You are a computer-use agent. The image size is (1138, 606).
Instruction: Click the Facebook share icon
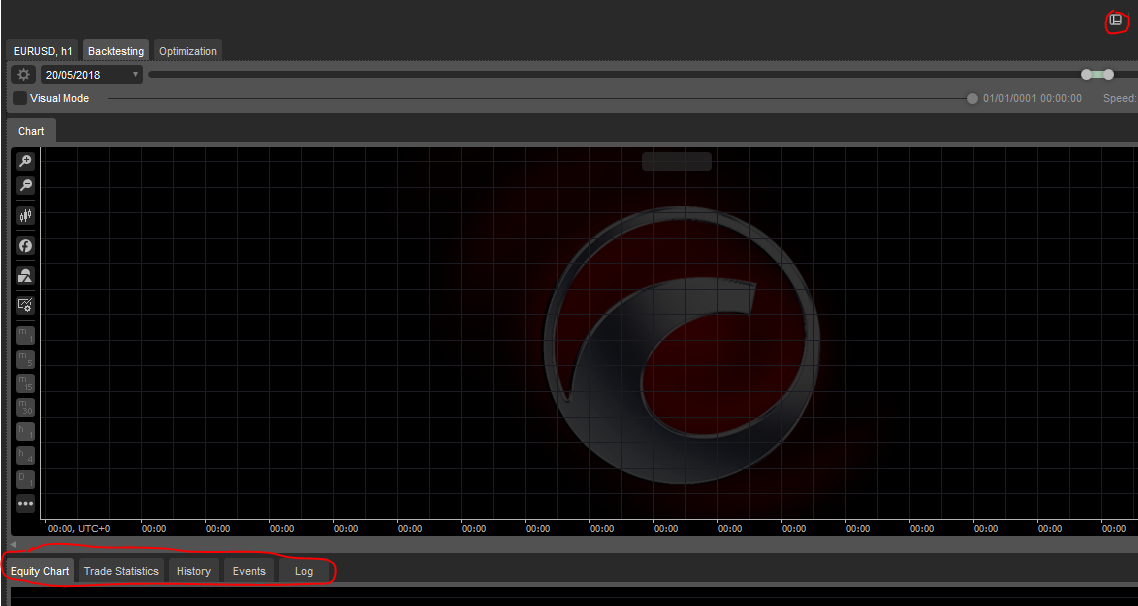coord(25,246)
